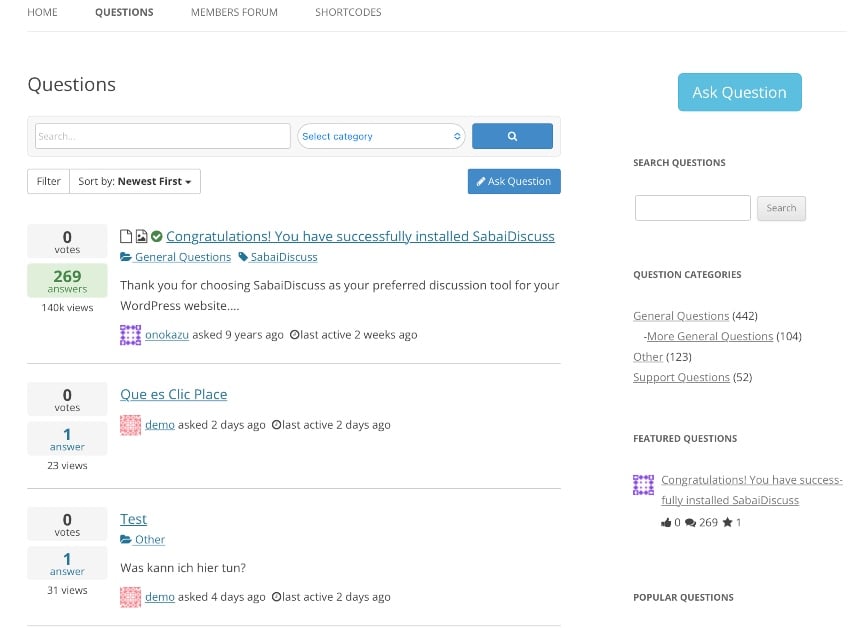Navigate to the Home menu item

pos(42,13)
